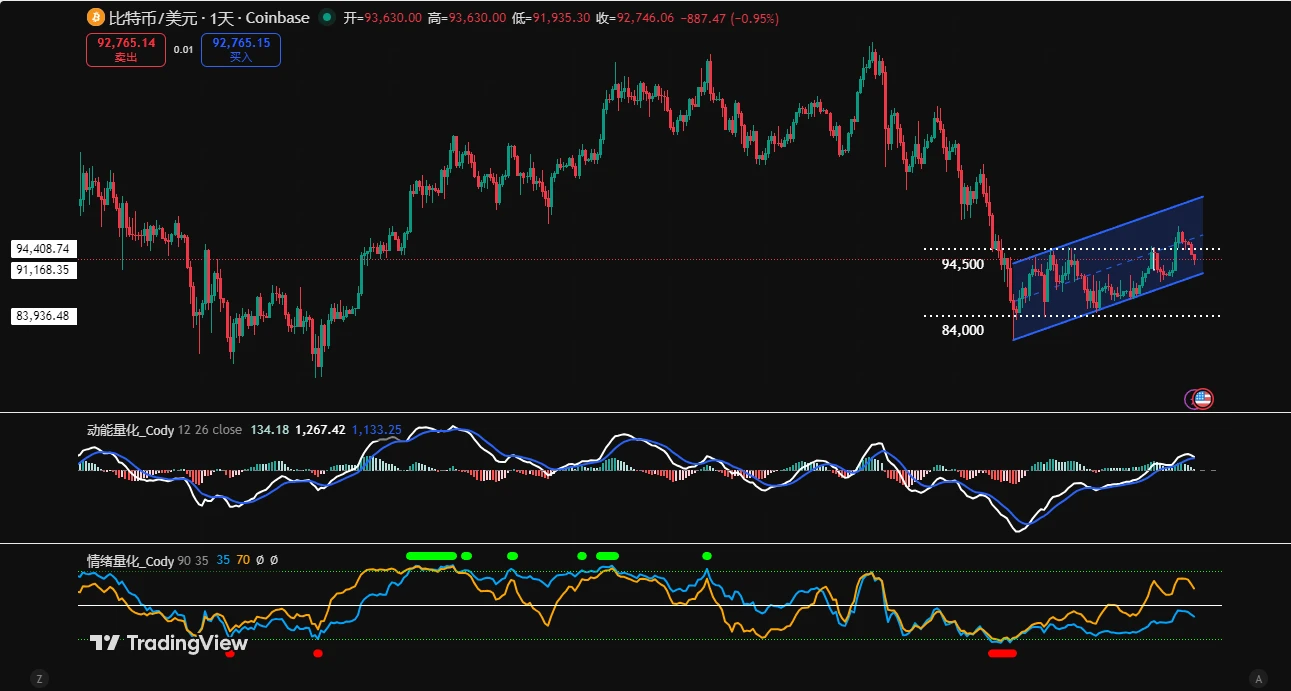This screenshot has width=1291, height=691.
Task: Open the US flag economic event marker
Action: [x=1203, y=398]
